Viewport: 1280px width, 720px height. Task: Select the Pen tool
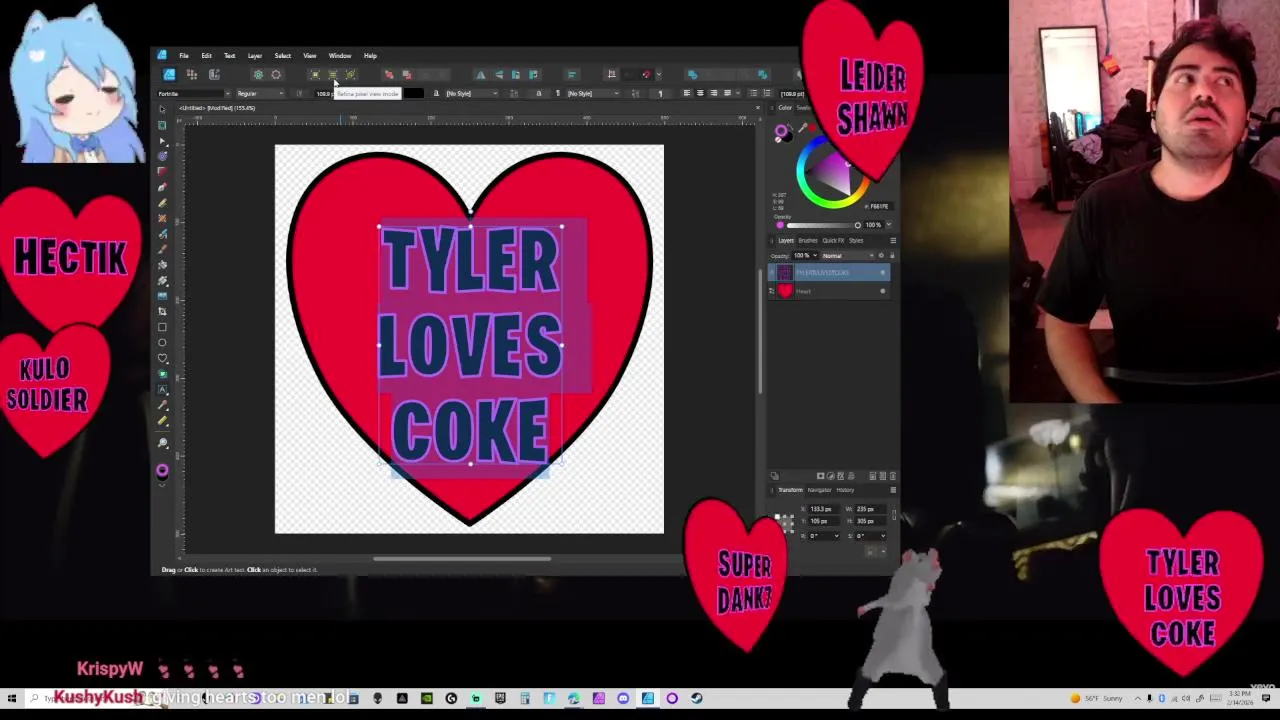[x=162, y=187]
